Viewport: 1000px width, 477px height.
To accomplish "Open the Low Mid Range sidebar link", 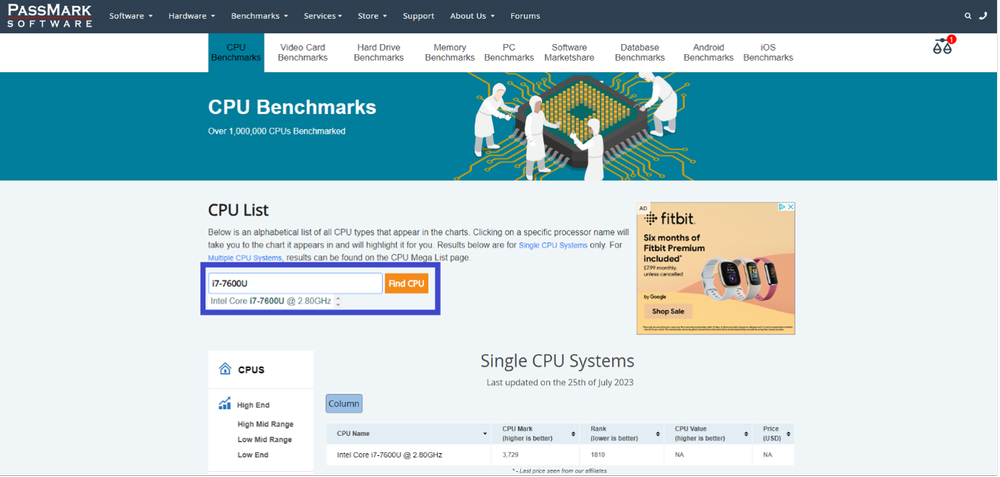I will click(265, 439).
